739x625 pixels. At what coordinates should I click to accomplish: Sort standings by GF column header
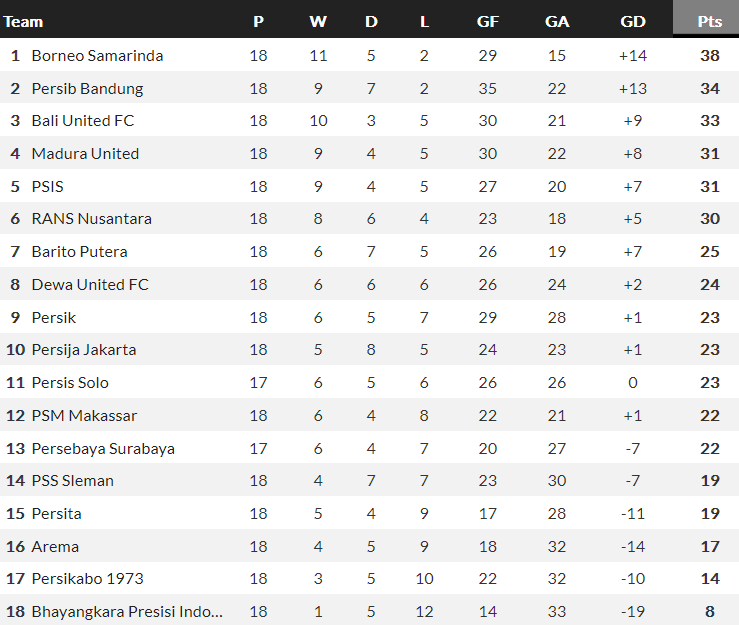(x=488, y=21)
